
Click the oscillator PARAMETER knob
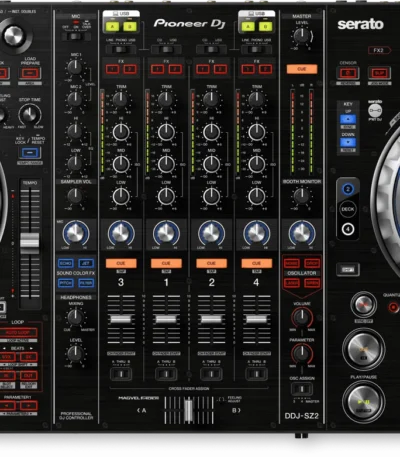(x=302, y=353)
